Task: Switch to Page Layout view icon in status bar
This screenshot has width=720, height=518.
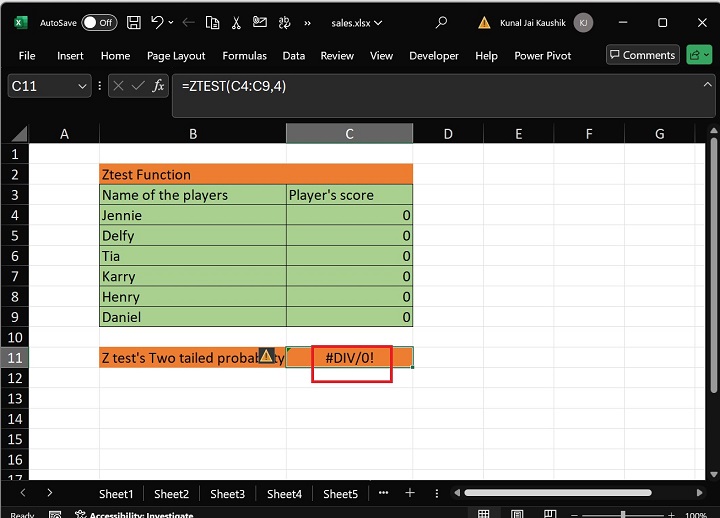Action: (x=517, y=513)
